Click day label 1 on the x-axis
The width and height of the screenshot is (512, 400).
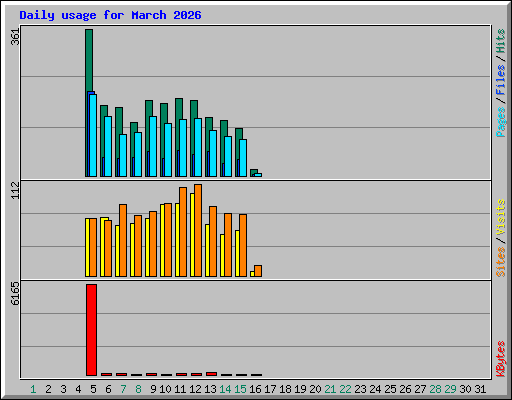[x=33, y=389]
